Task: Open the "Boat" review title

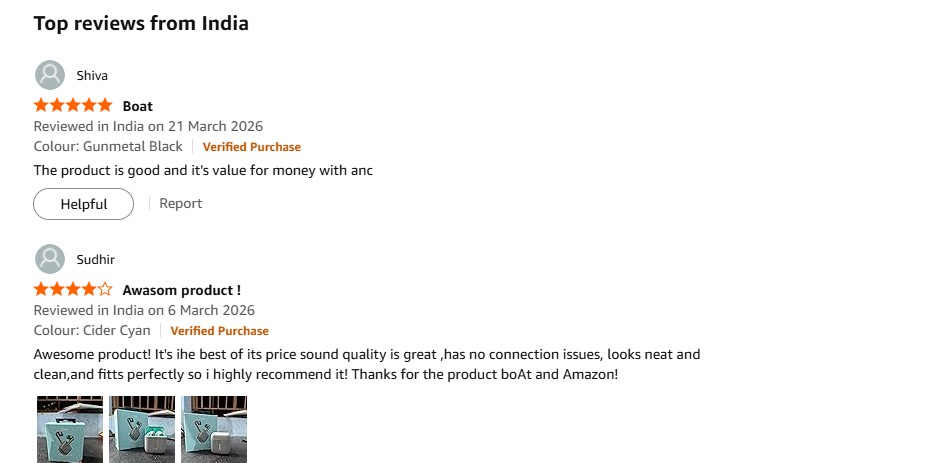Action: (138, 106)
